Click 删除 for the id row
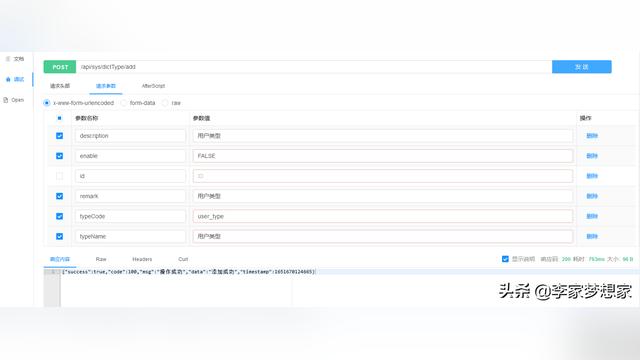This screenshot has height=360, width=640. pyautogui.click(x=592, y=176)
